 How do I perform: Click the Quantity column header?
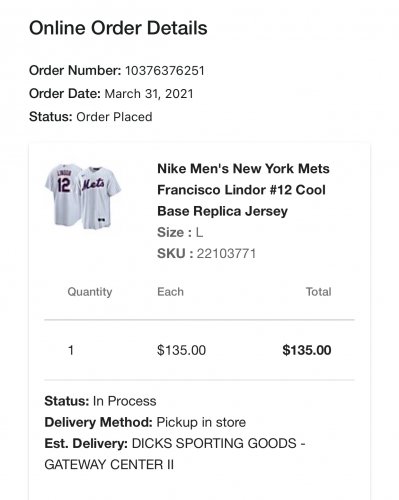coord(90,292)
